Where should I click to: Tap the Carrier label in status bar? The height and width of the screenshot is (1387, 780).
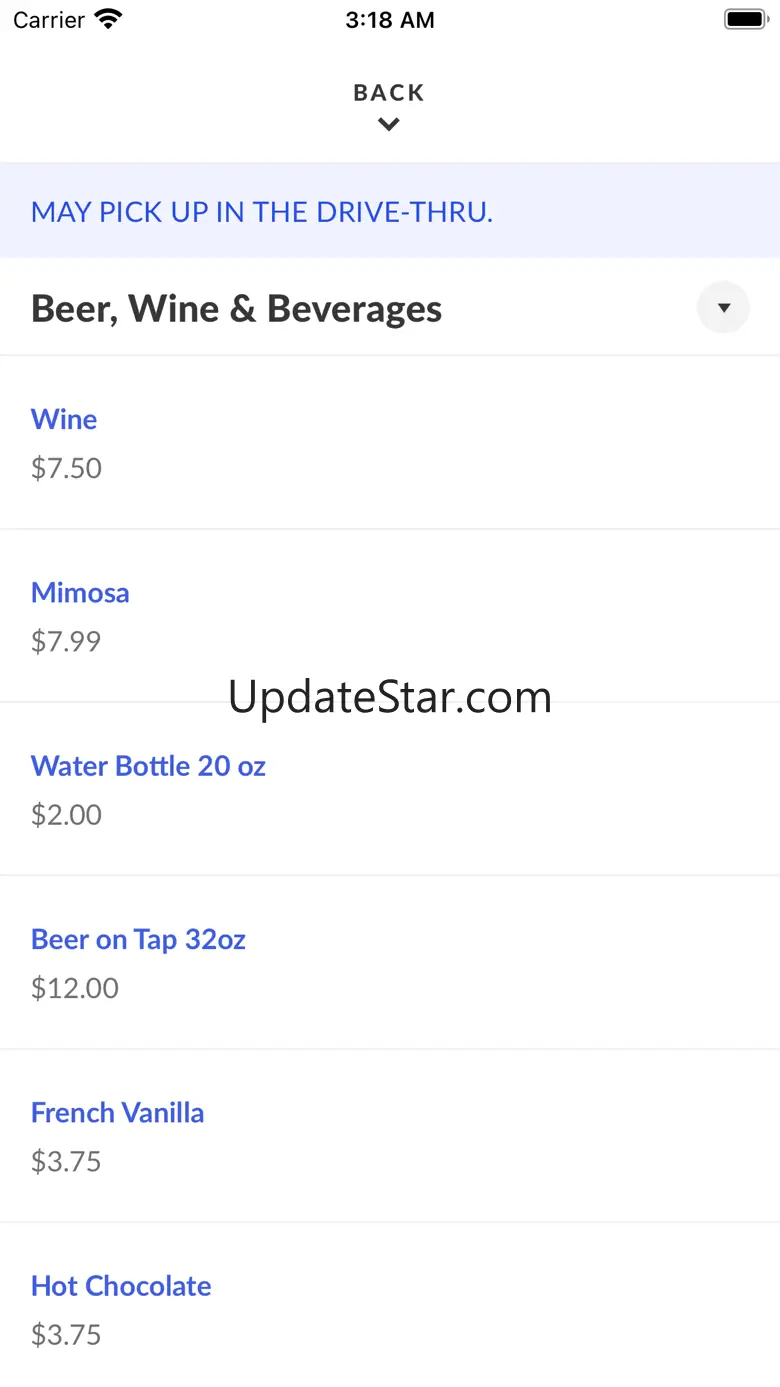49,20
